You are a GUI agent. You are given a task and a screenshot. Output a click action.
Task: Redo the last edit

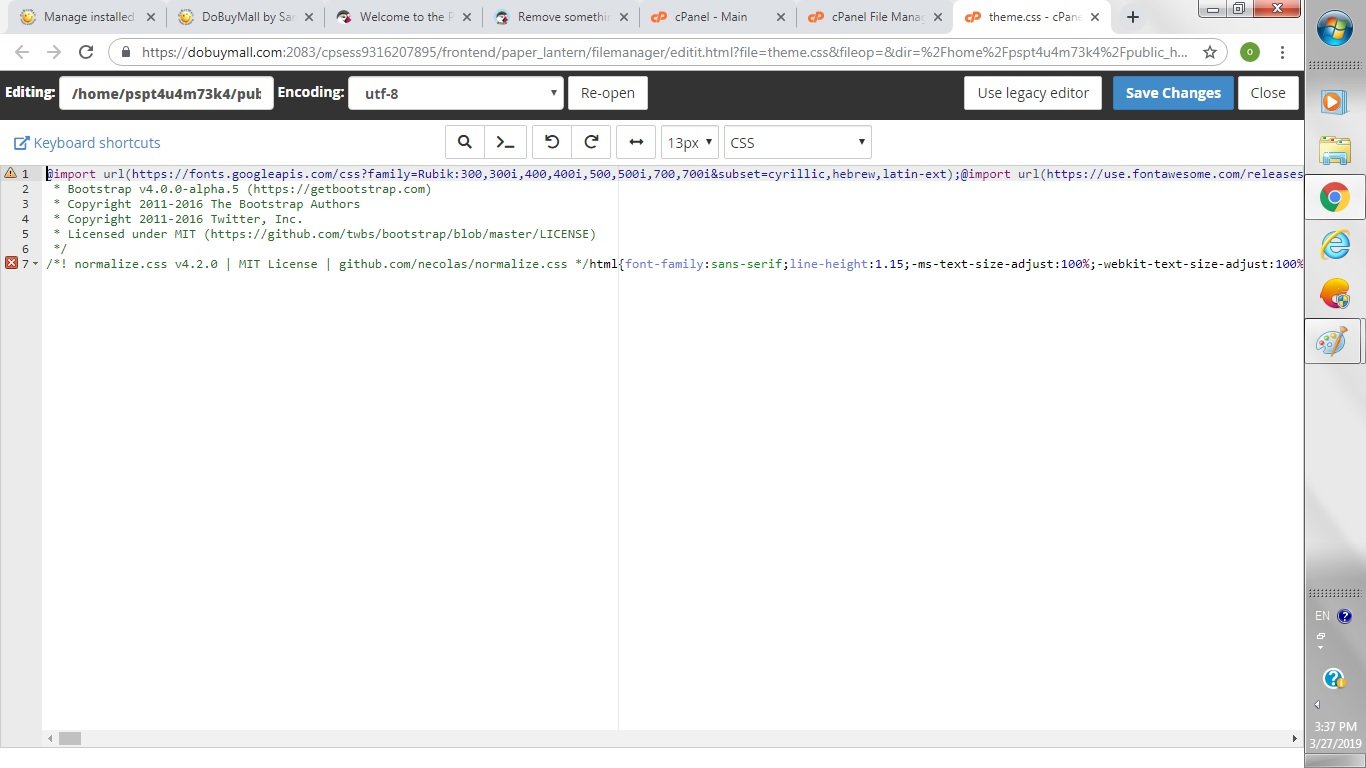591,142
